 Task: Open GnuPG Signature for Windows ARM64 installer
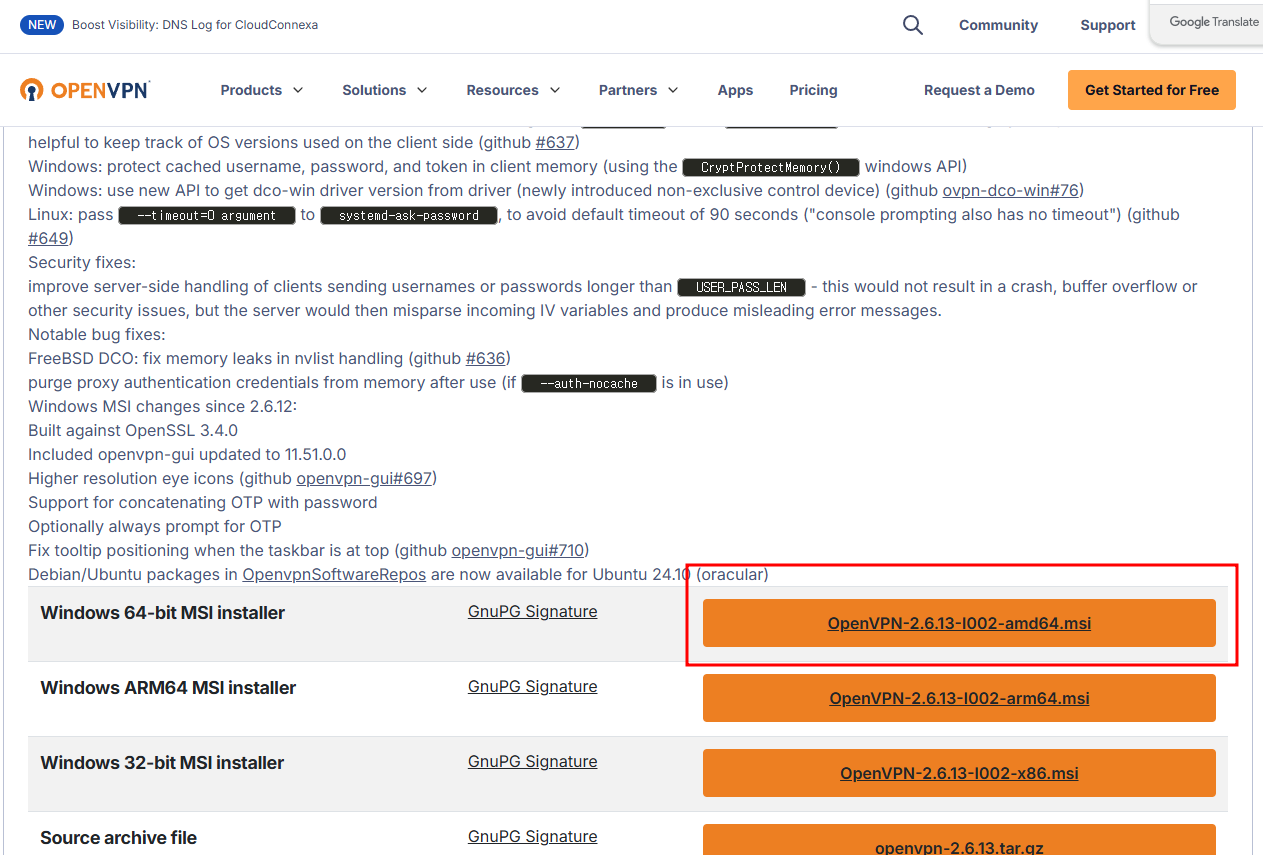pyautogui.click(x=532, y=686)
